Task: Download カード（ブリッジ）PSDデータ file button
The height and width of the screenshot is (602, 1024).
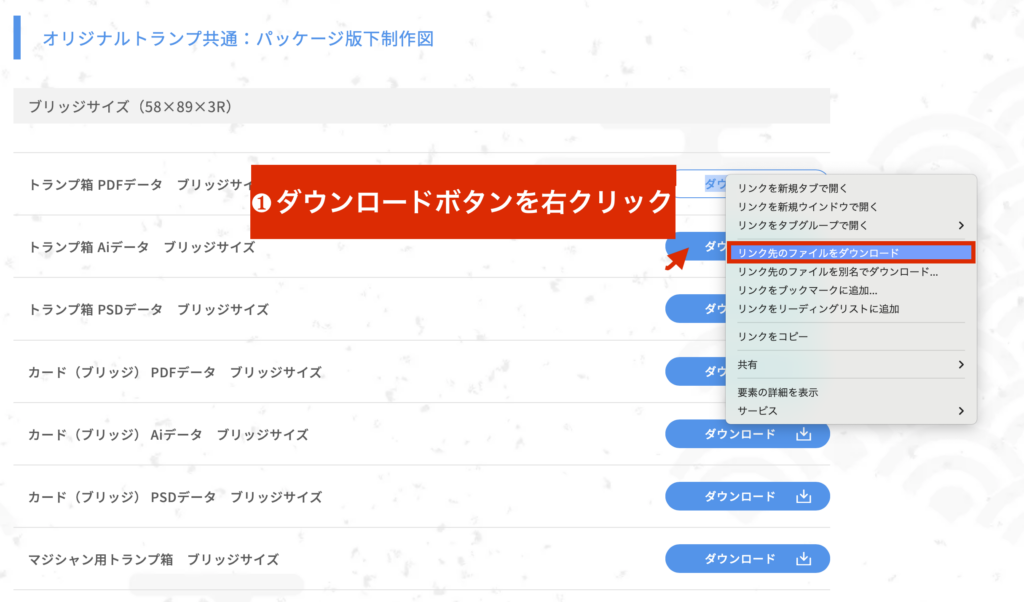Action: click(x=747, y=496)
